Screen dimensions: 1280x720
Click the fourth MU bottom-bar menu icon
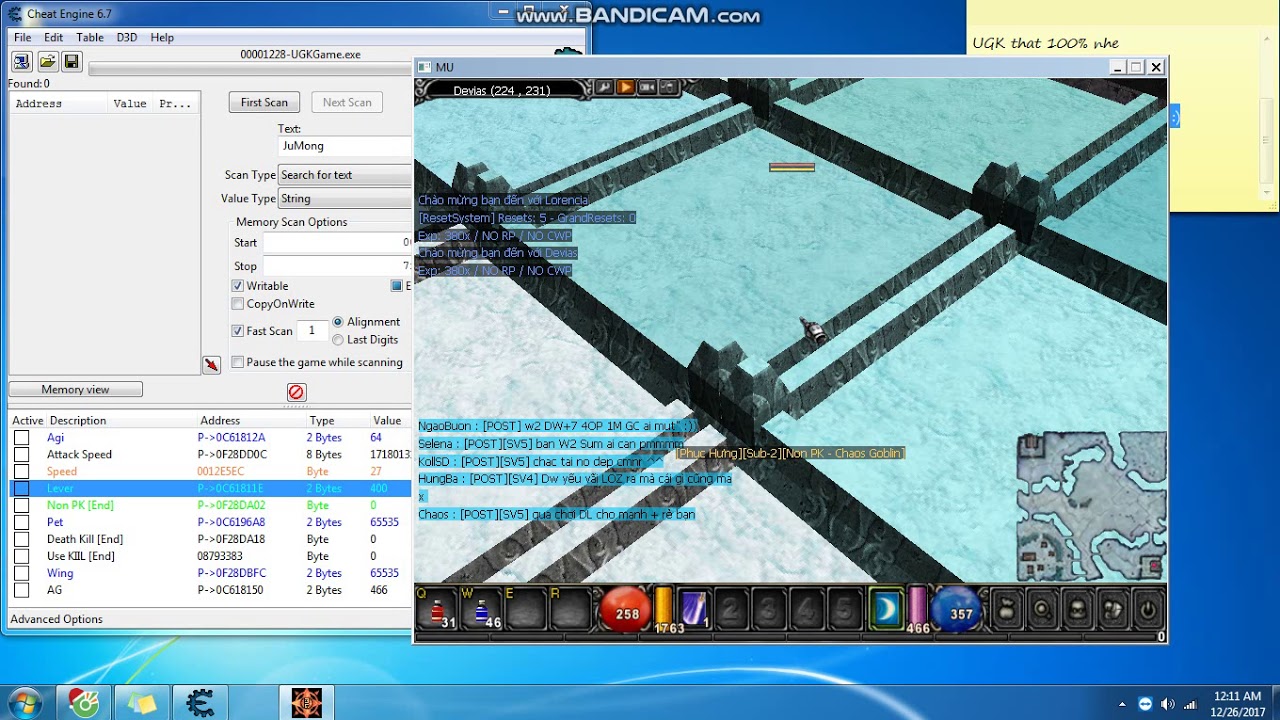tap(1112, 609)
